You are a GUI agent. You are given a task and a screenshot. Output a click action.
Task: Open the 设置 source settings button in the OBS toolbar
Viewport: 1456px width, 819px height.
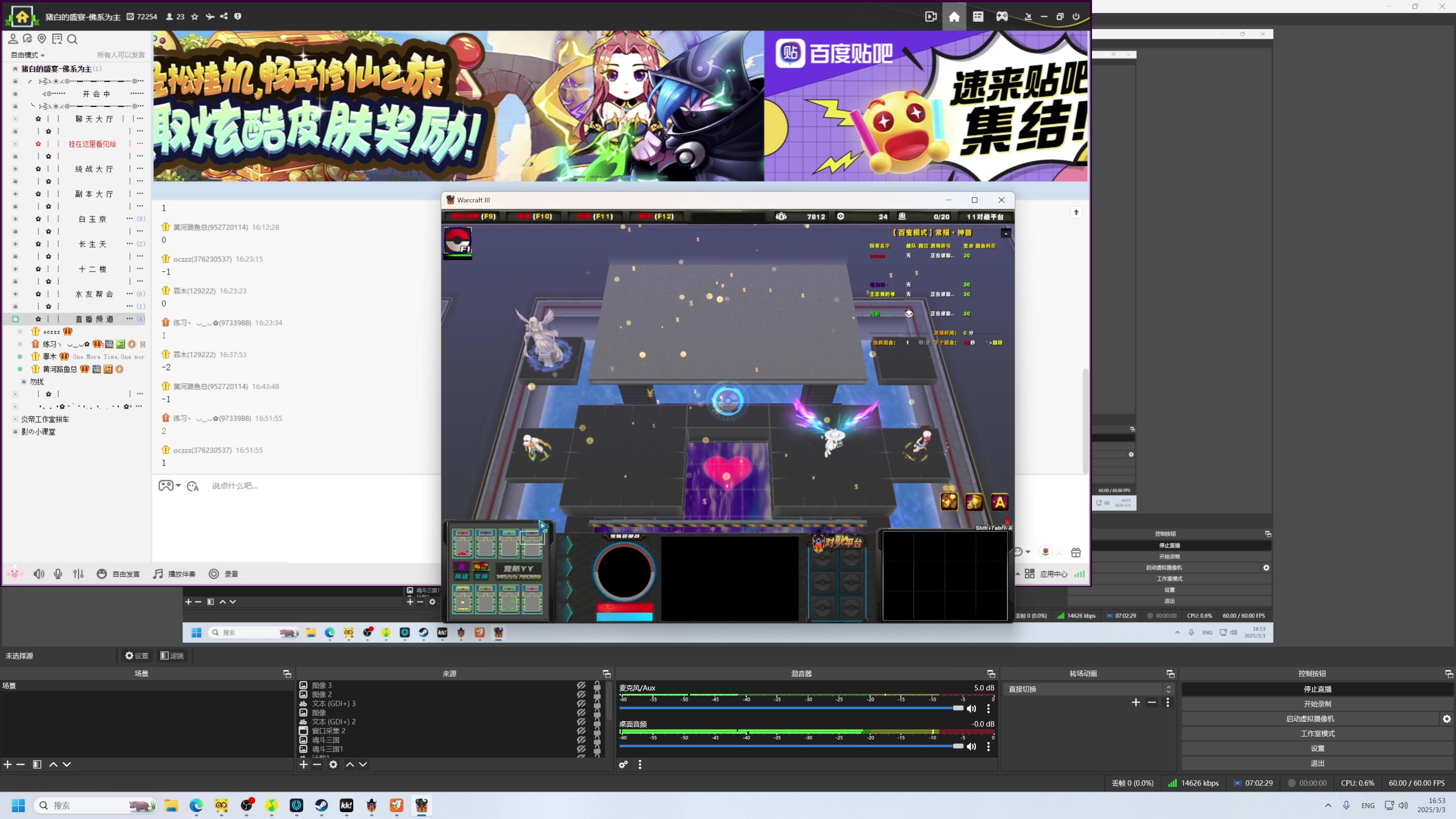click(136, 656)
